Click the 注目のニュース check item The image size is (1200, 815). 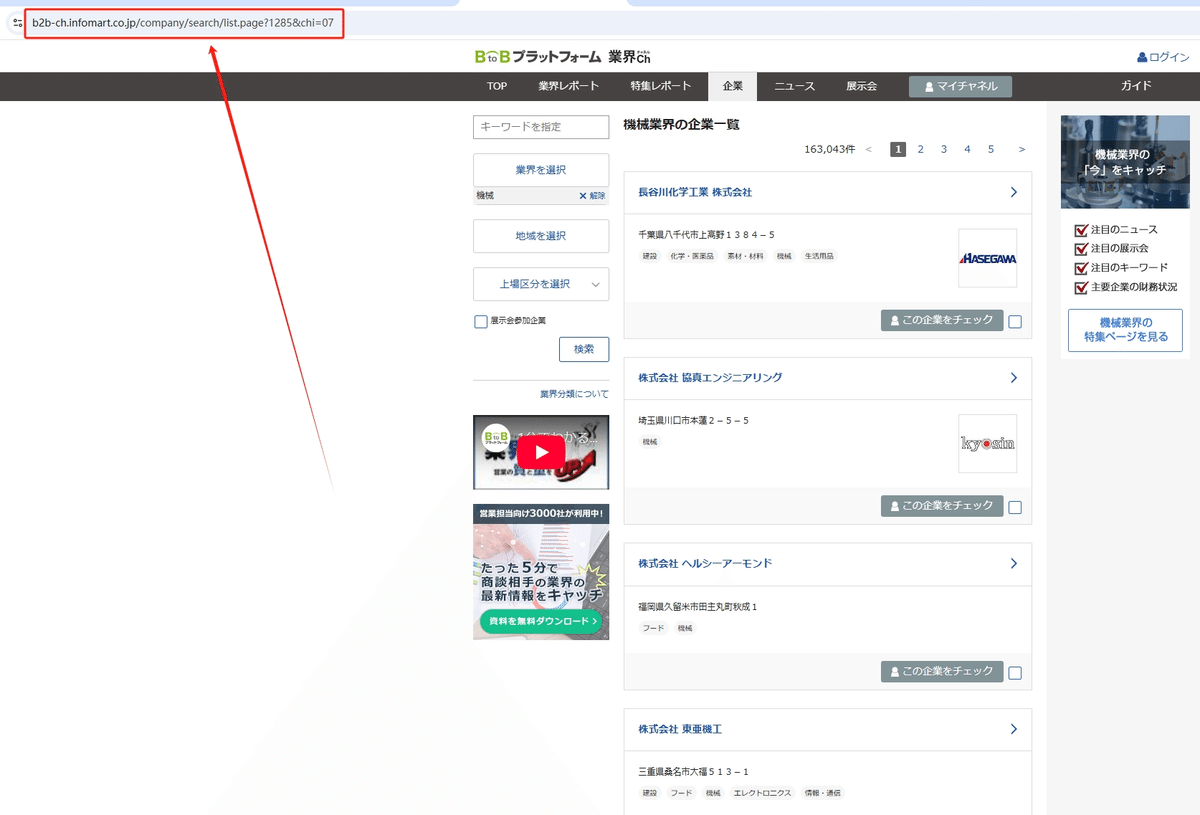point(1115,230)
